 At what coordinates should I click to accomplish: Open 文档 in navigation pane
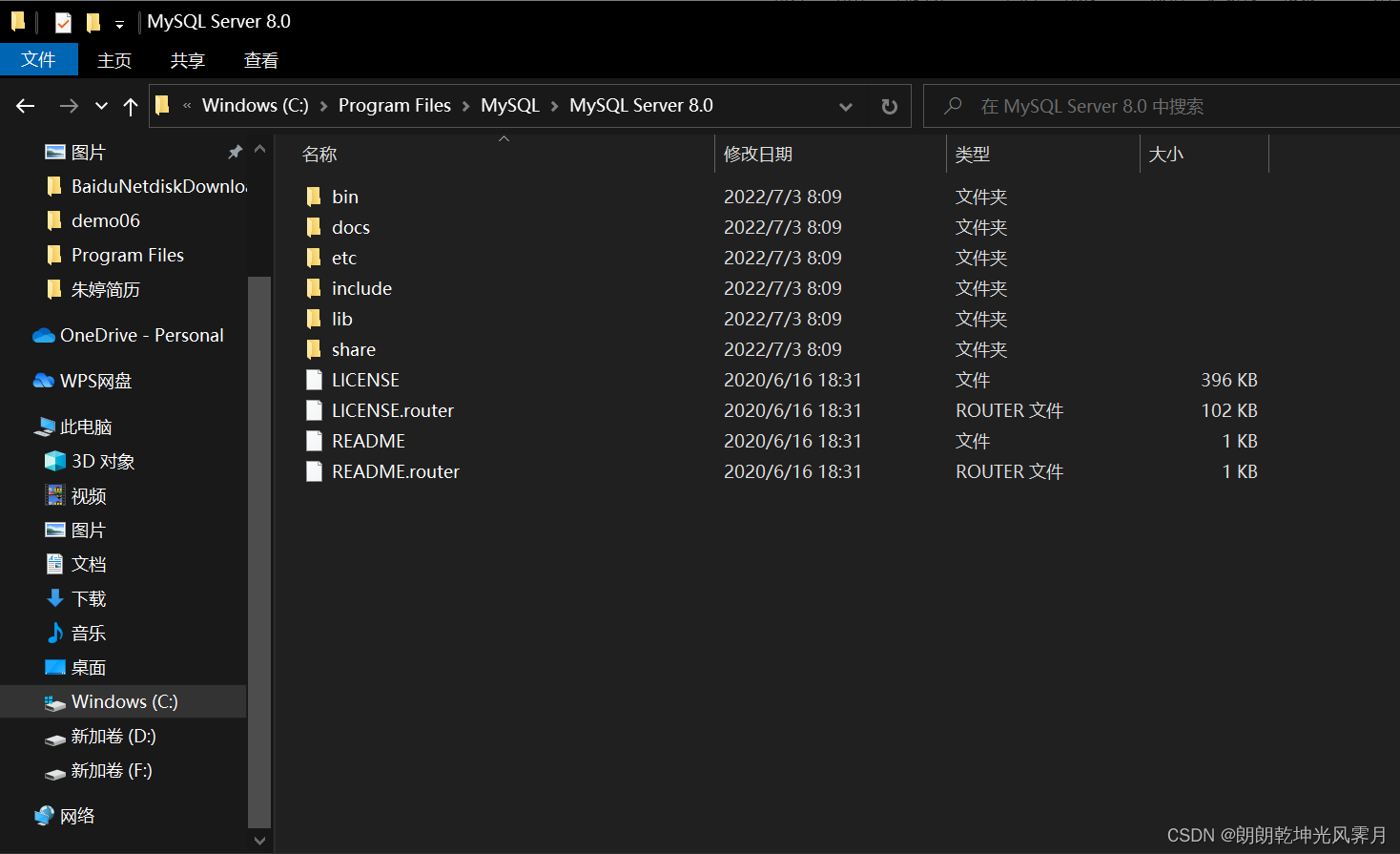click(x=76, y=564)
